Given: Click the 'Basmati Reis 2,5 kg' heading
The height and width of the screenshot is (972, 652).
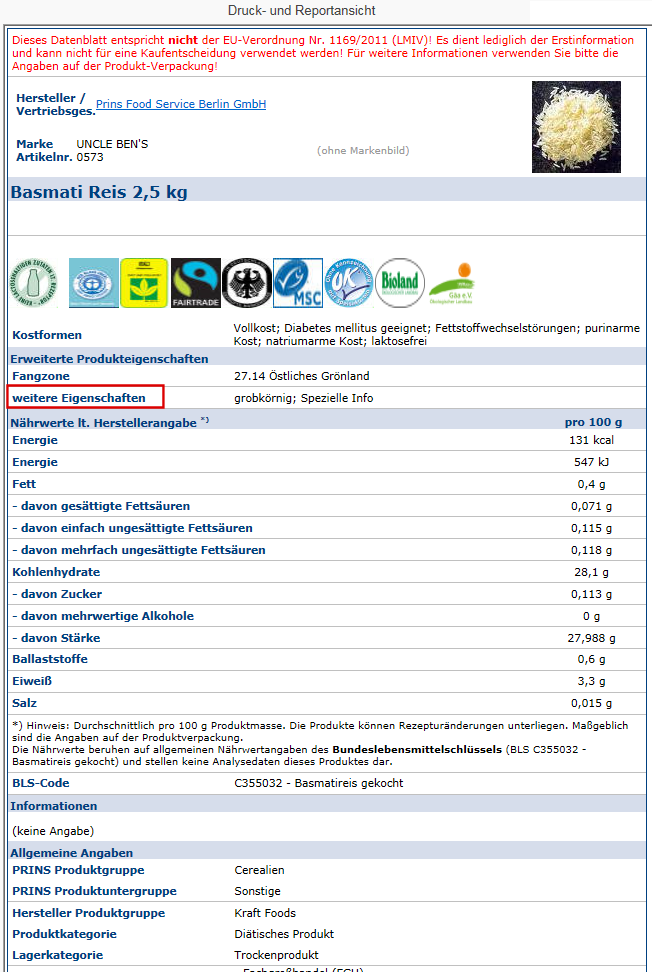Looking at the screenshot, I should [99, 192].
